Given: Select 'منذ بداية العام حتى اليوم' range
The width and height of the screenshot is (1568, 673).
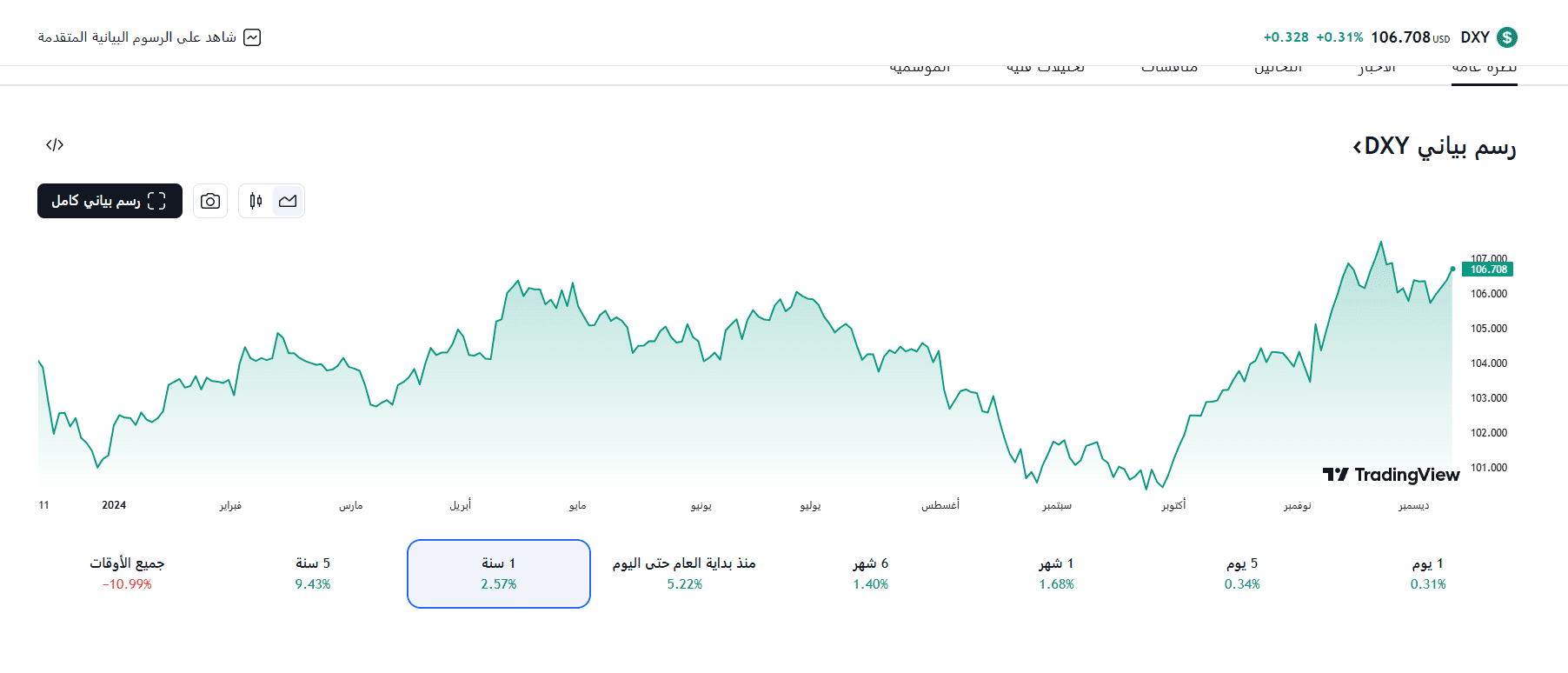Looking at the screenshot, I should tap(684, 574).
